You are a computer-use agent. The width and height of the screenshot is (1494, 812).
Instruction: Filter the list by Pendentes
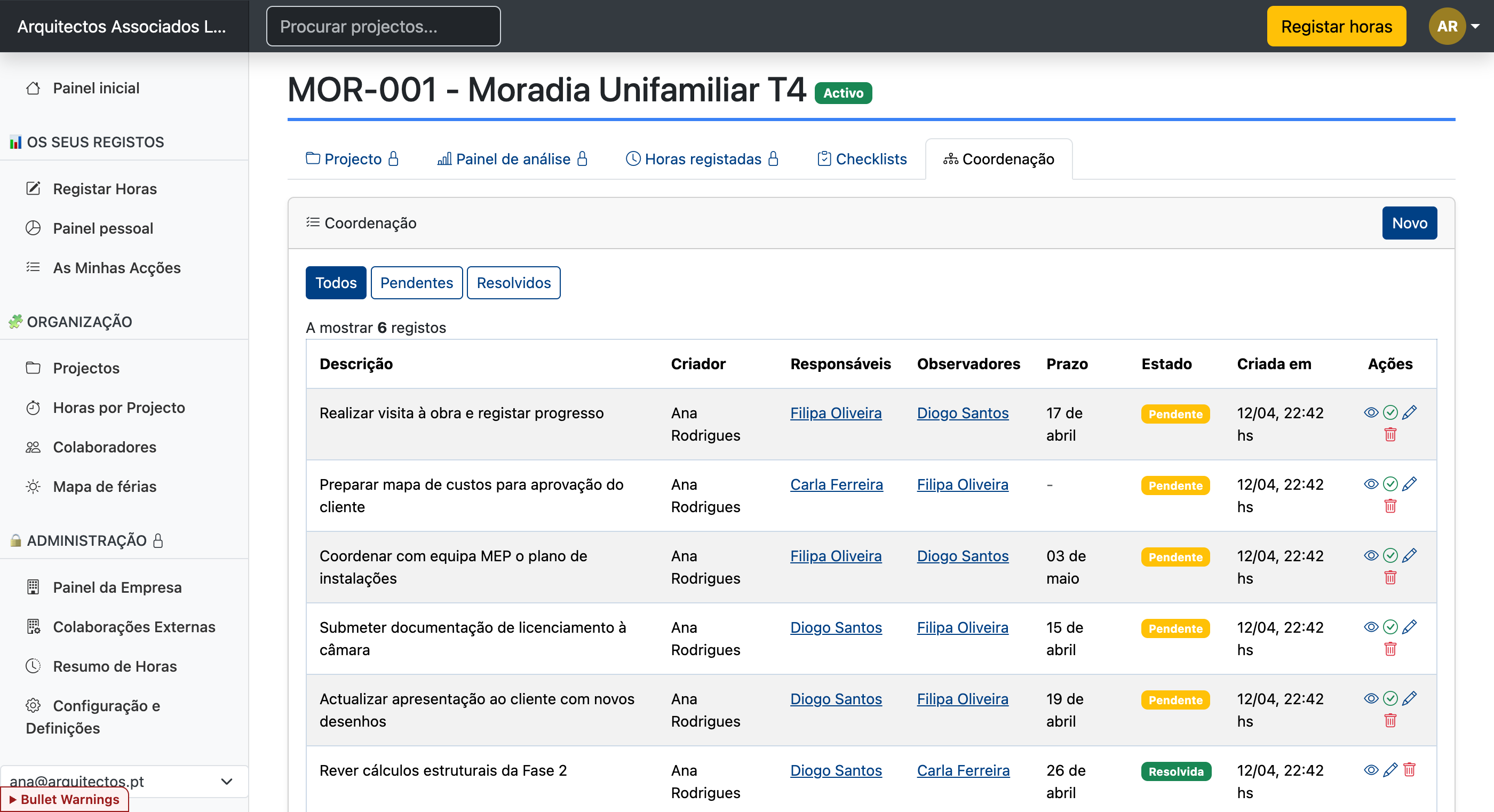(x=416, y=282)
